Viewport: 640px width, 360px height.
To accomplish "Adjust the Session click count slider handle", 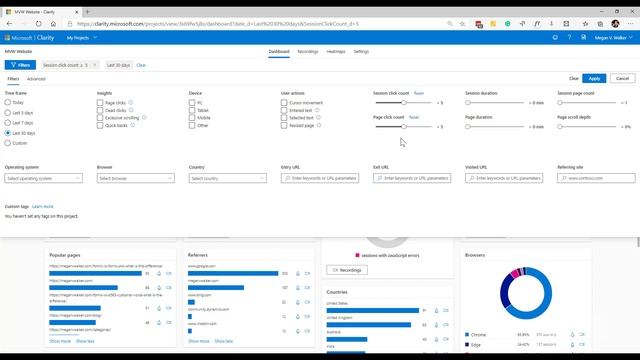I will tap(404, 102).
